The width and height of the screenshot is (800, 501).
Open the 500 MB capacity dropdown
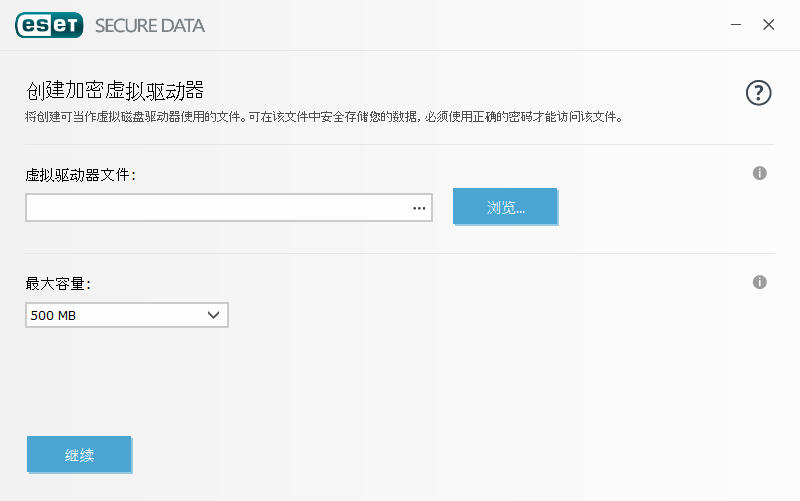point(127,315)
